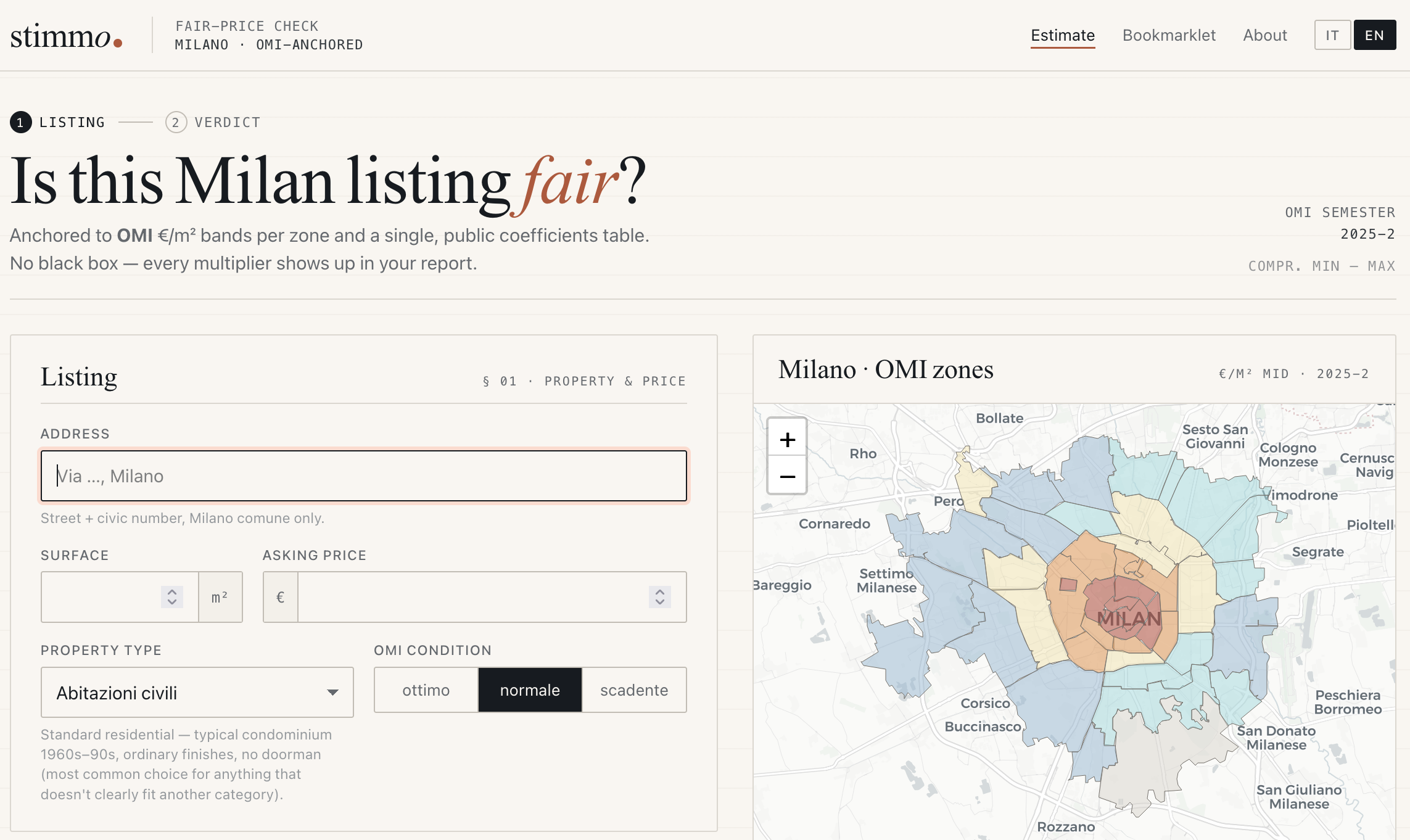Click the Surface spinner arrows
Viewport: 1410px width, 840px height.
[172, 597]
